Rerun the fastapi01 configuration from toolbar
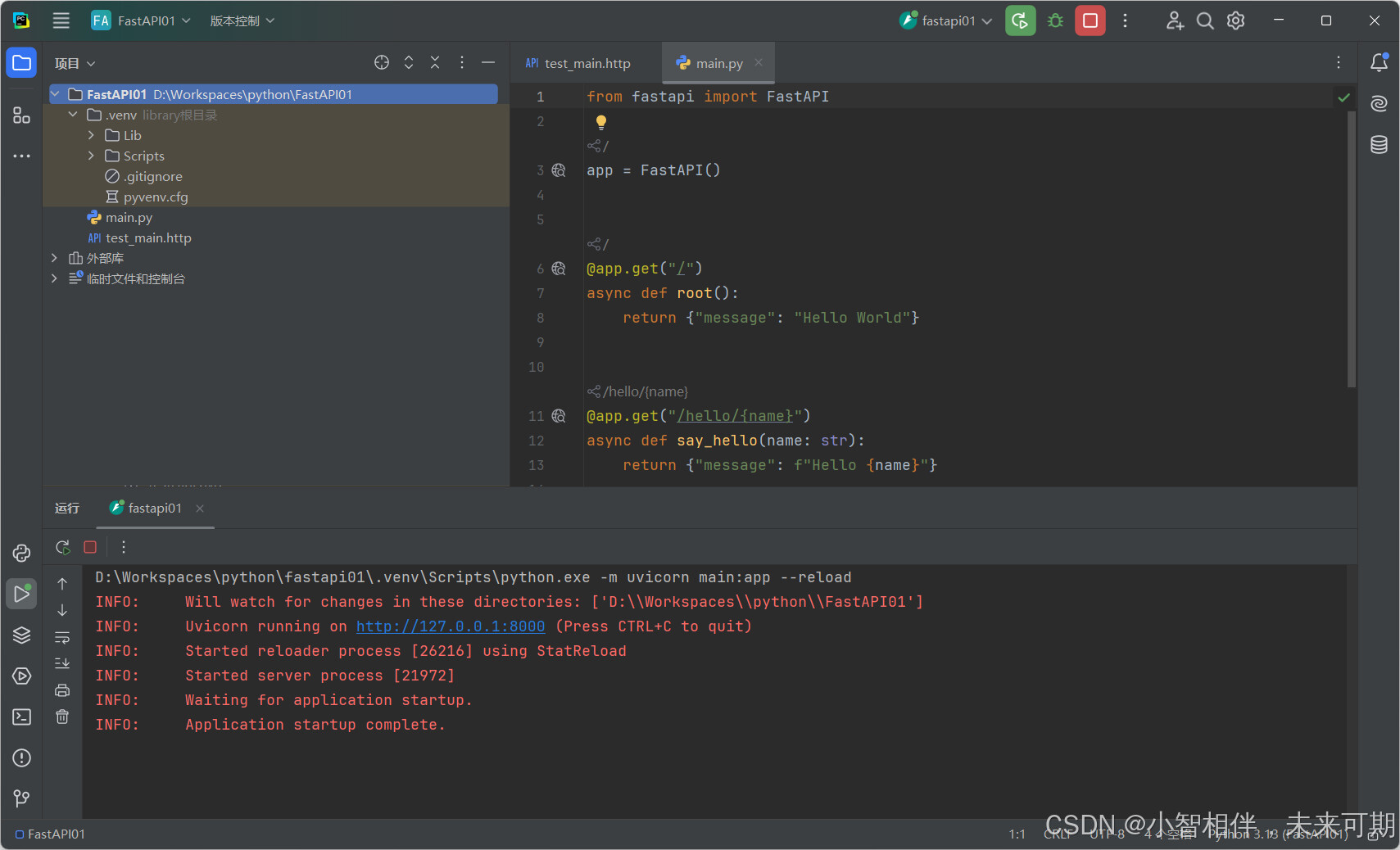This screenshot has height=850, width=1400. [1021, 20]
